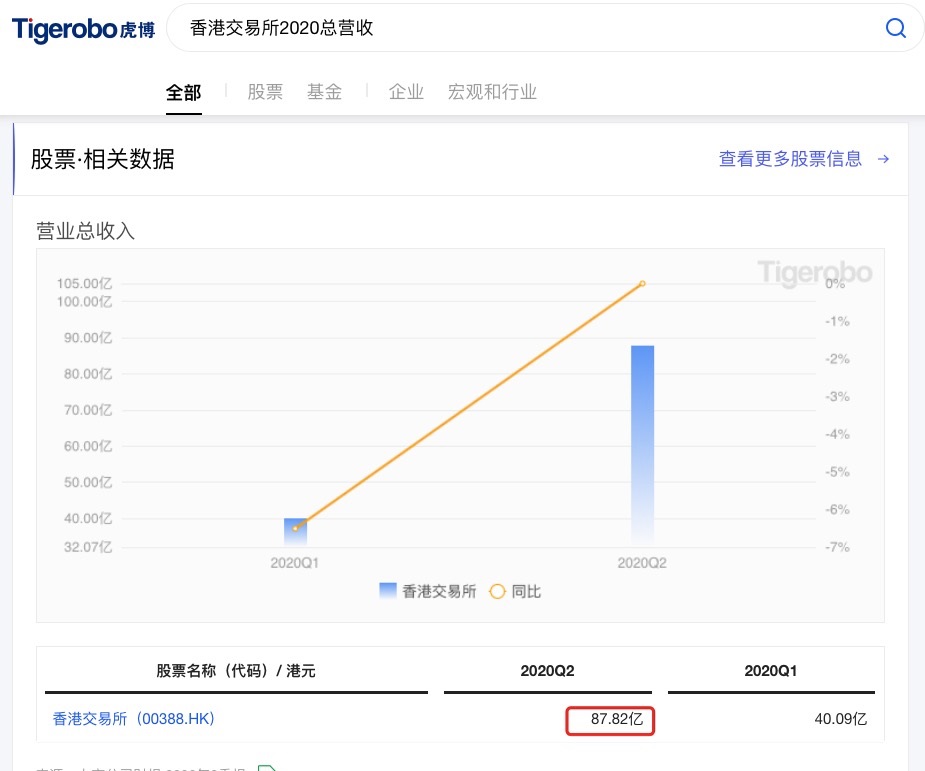Switch to the 股票 tab
The width and height of the screenshot is (925, 771).
pyautogui.click(x=265, y=92)
